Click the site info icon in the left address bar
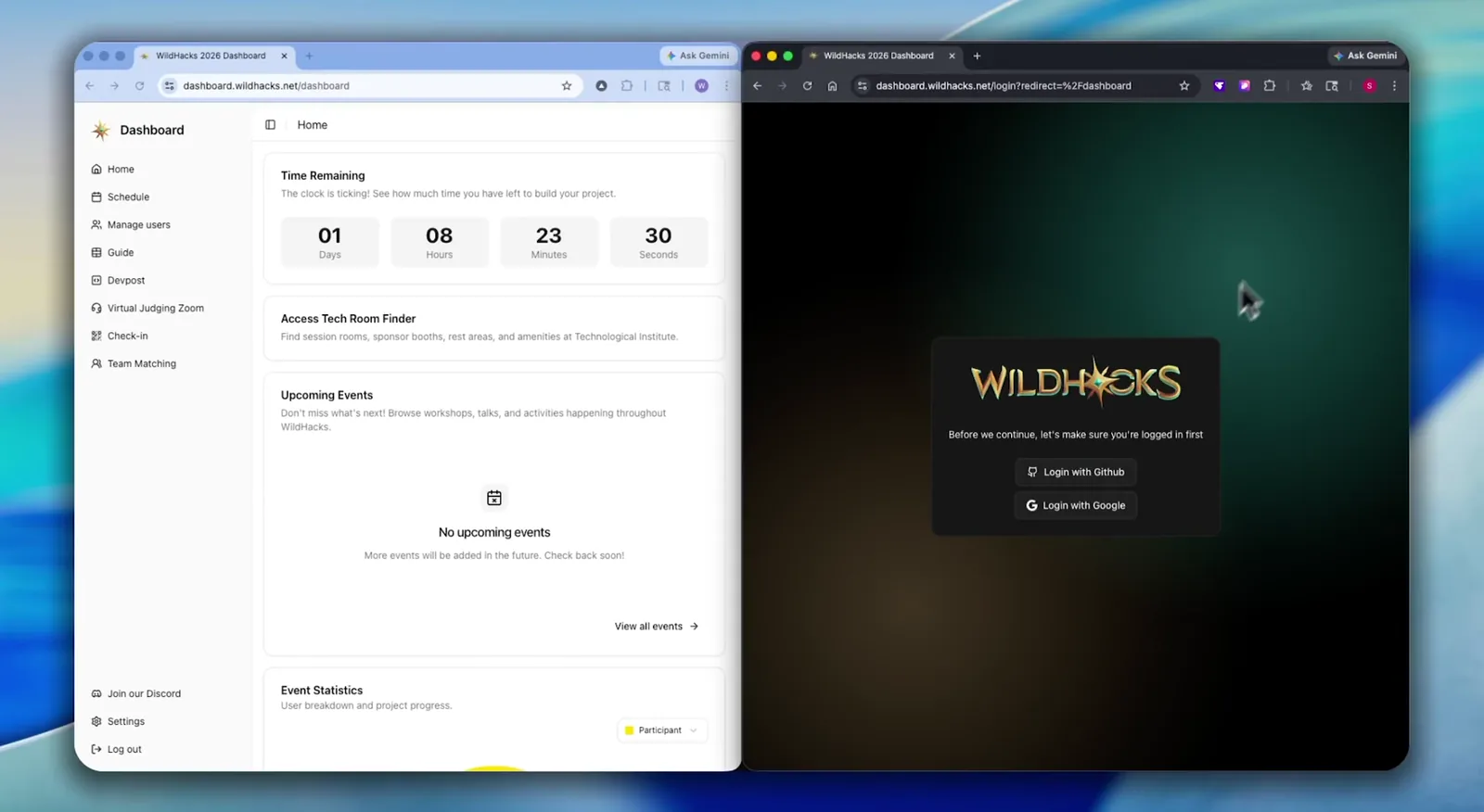The width and height of the screenshot is (1484, 812). point(169,85)
